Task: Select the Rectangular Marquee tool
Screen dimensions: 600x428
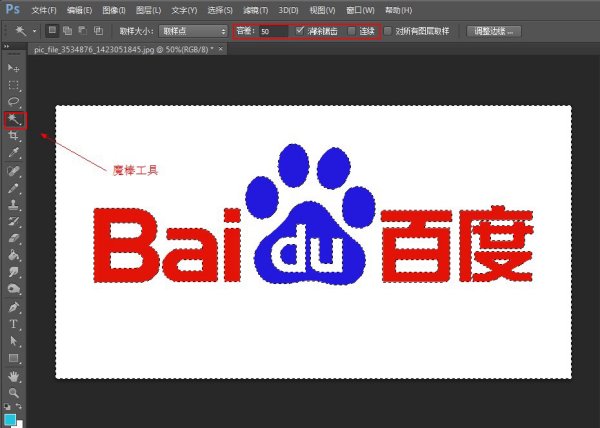Action: 13,85
